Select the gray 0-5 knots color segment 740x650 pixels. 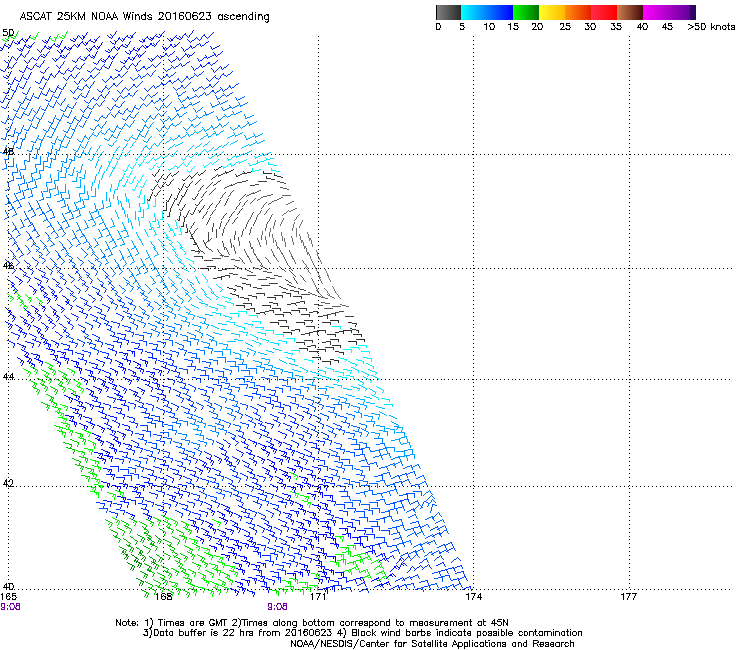click(x=448, y=12)
